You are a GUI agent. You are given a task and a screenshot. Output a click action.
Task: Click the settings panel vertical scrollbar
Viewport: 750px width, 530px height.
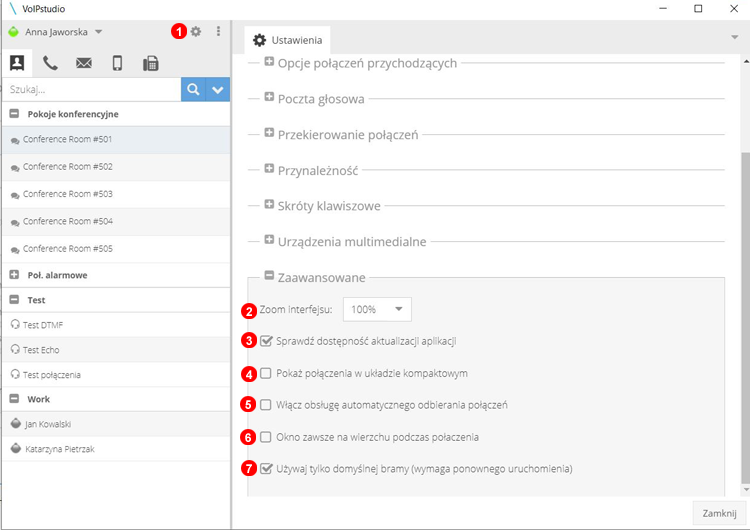(743, 300)
